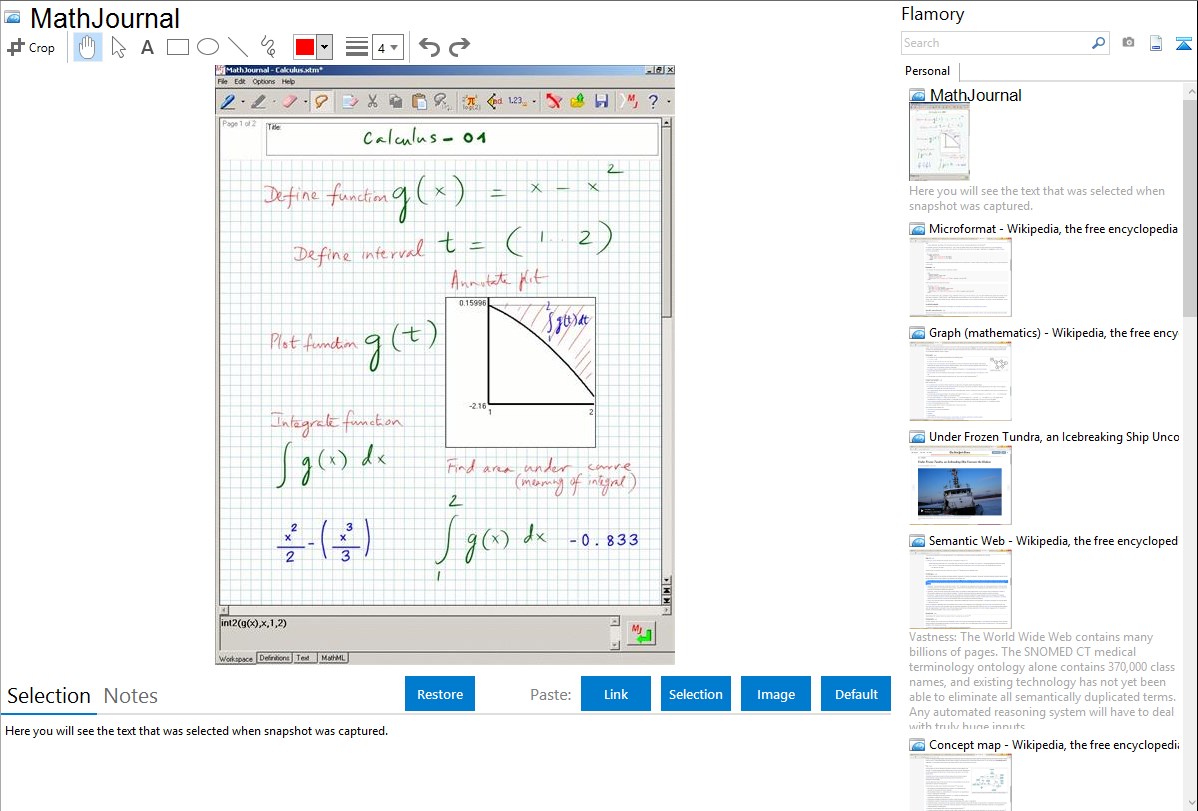Click the 1.23 numeric format icon

tap(516, 101)
